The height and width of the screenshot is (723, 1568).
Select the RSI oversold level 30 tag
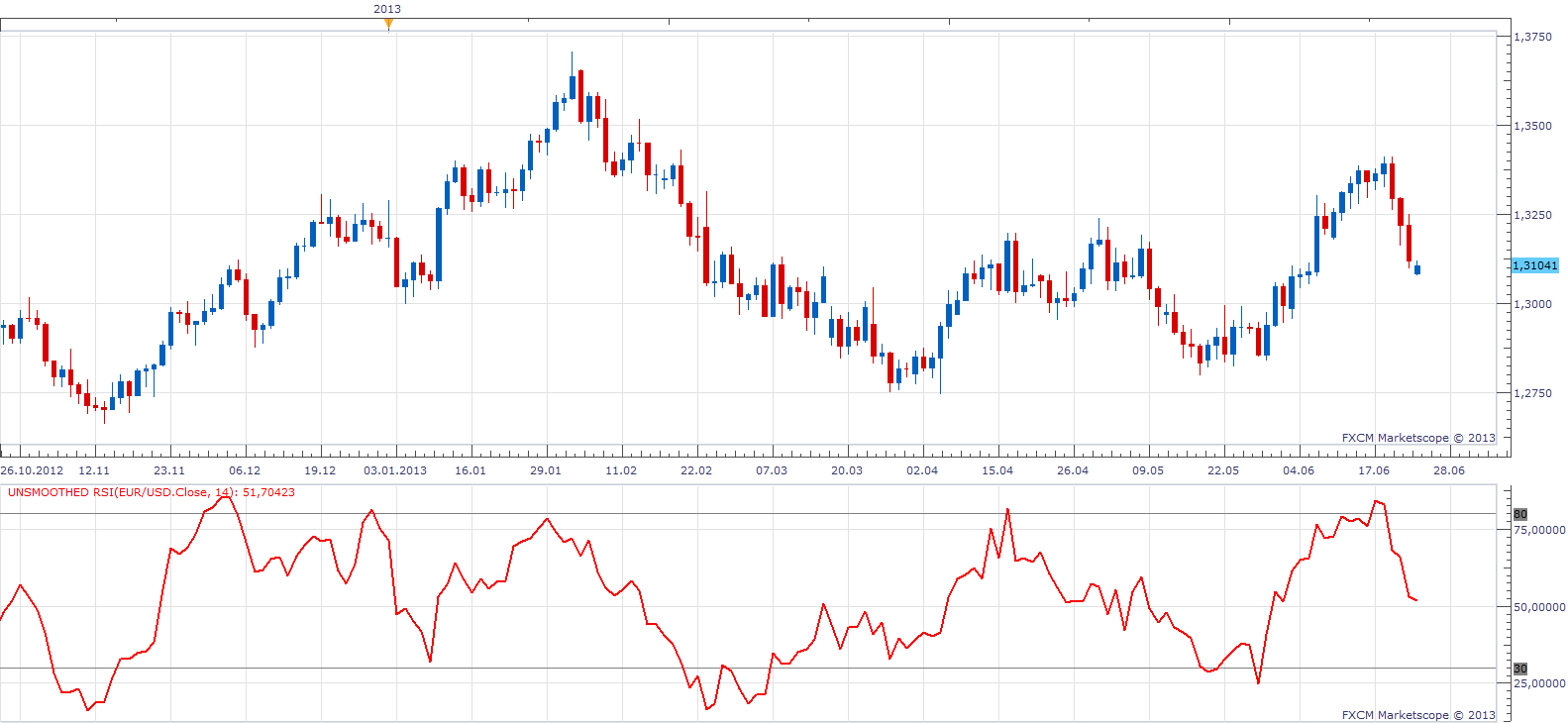[1520, 669]
